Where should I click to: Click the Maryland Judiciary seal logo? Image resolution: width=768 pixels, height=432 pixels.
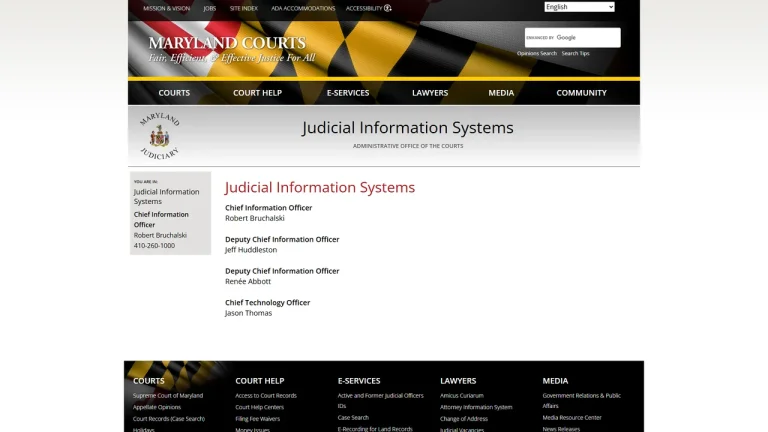160,136
